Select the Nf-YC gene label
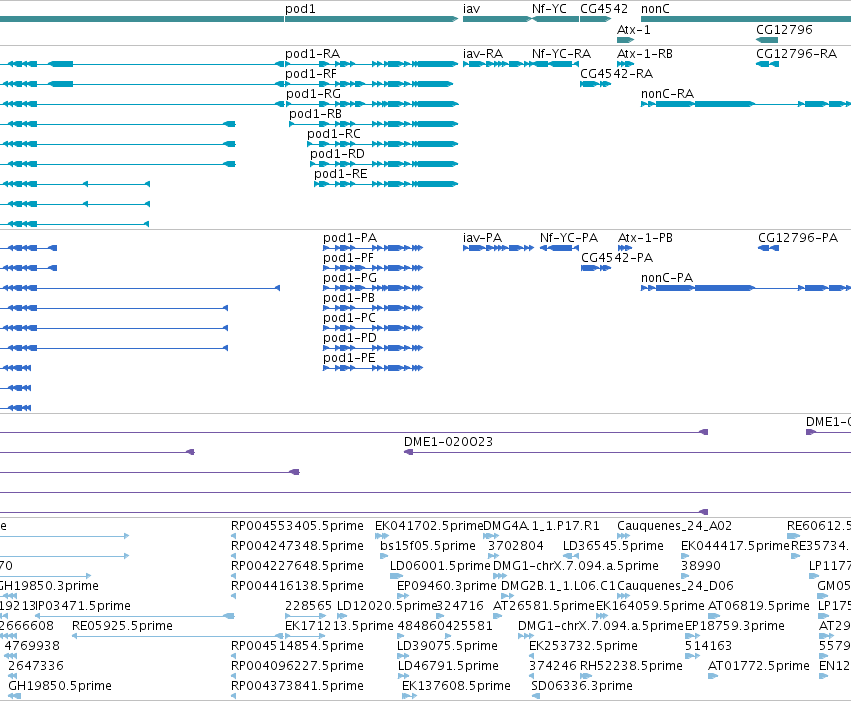Viewport: 851px width, 701px height. 549,9
